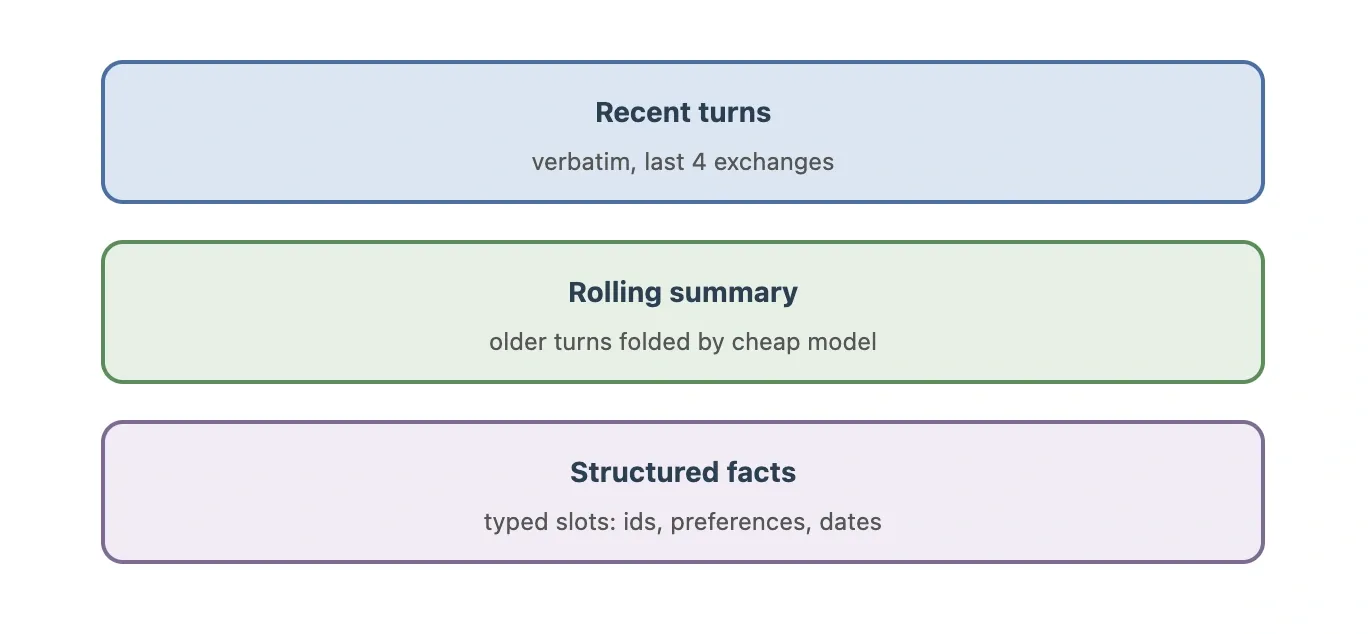Select the blue Recent turns box
The image size is (1368, 634).
pyautogui.click(x=683, y=132)
